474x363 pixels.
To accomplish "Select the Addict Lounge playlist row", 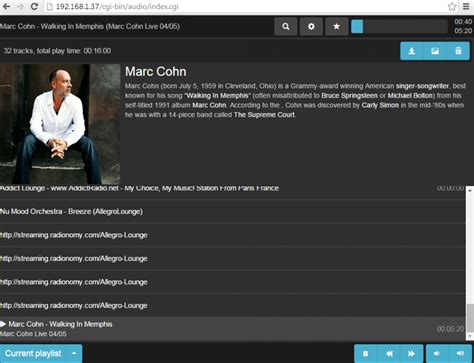I will coord(233,192).
